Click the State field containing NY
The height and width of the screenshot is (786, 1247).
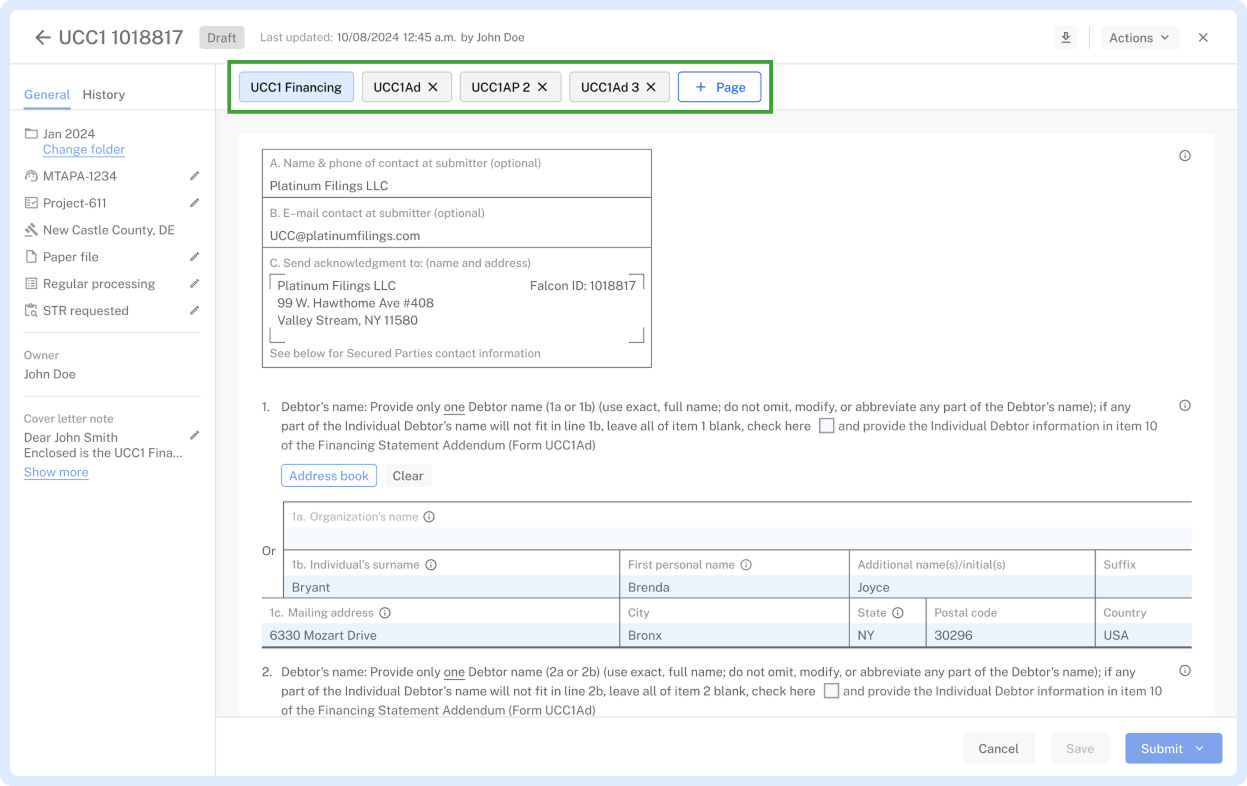coord(888,635)
